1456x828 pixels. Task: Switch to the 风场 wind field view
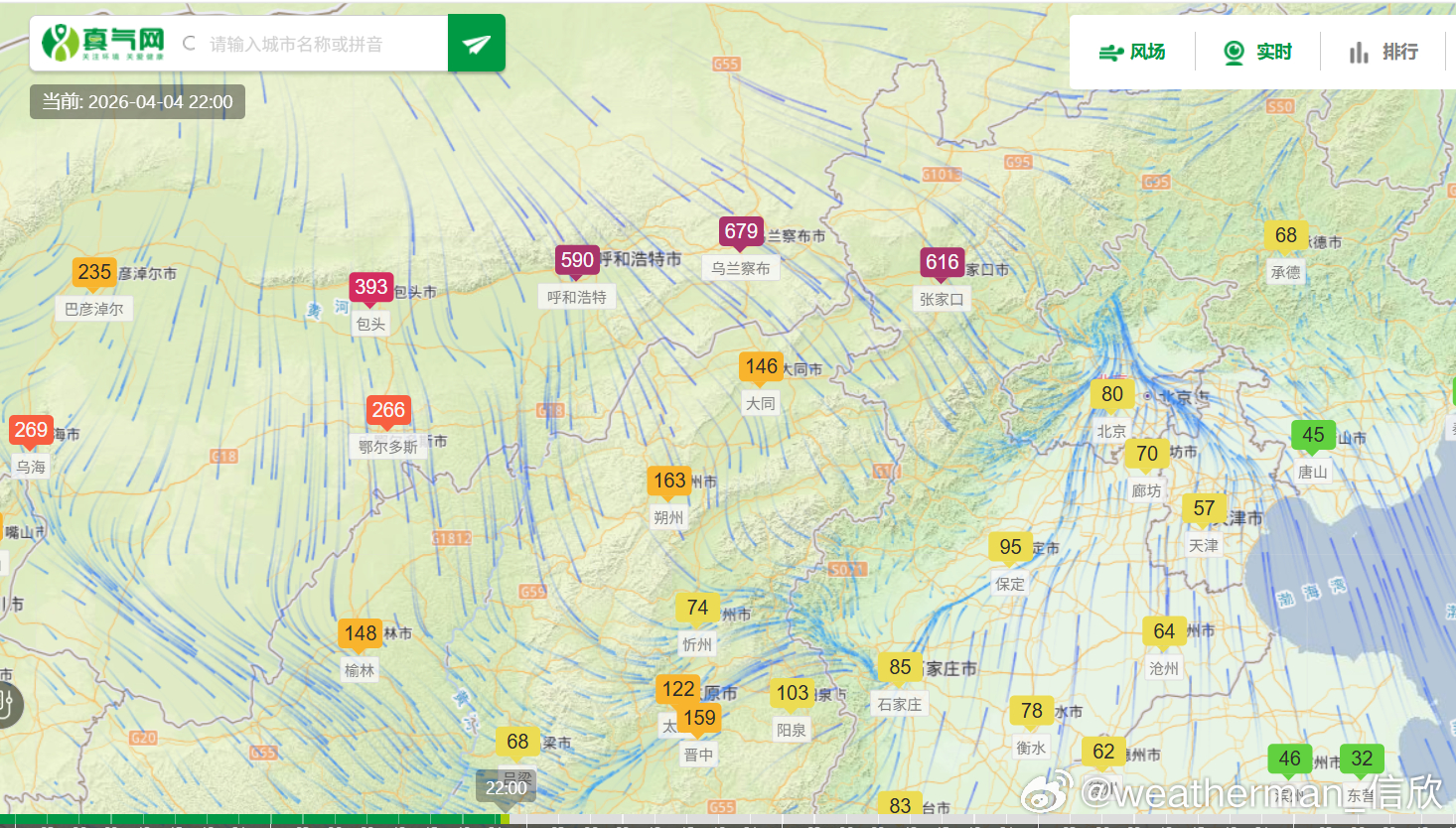click(x=1132, y=52)
